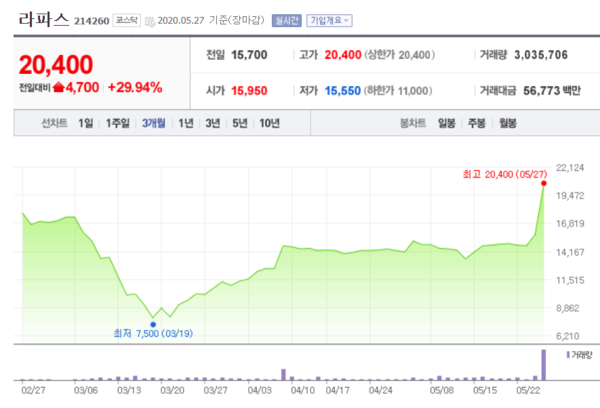
Task: Click the 저가 value 15,550
Action: (x=342, y=91)
